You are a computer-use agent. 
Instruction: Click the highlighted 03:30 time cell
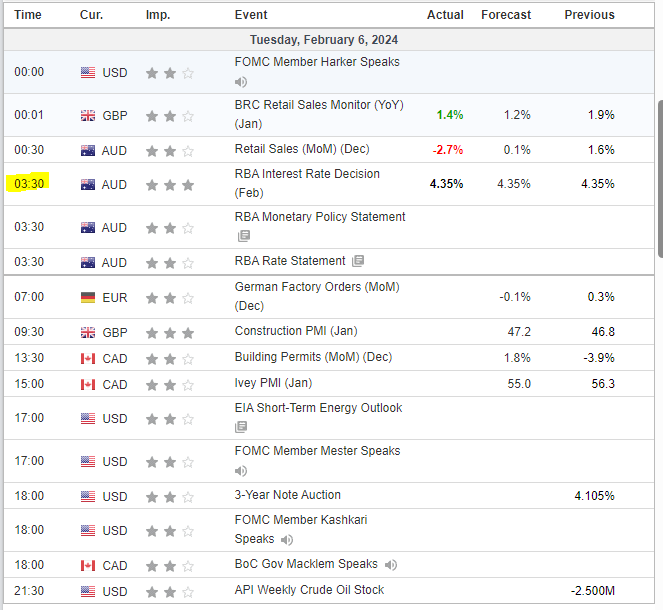coord(29,185)
